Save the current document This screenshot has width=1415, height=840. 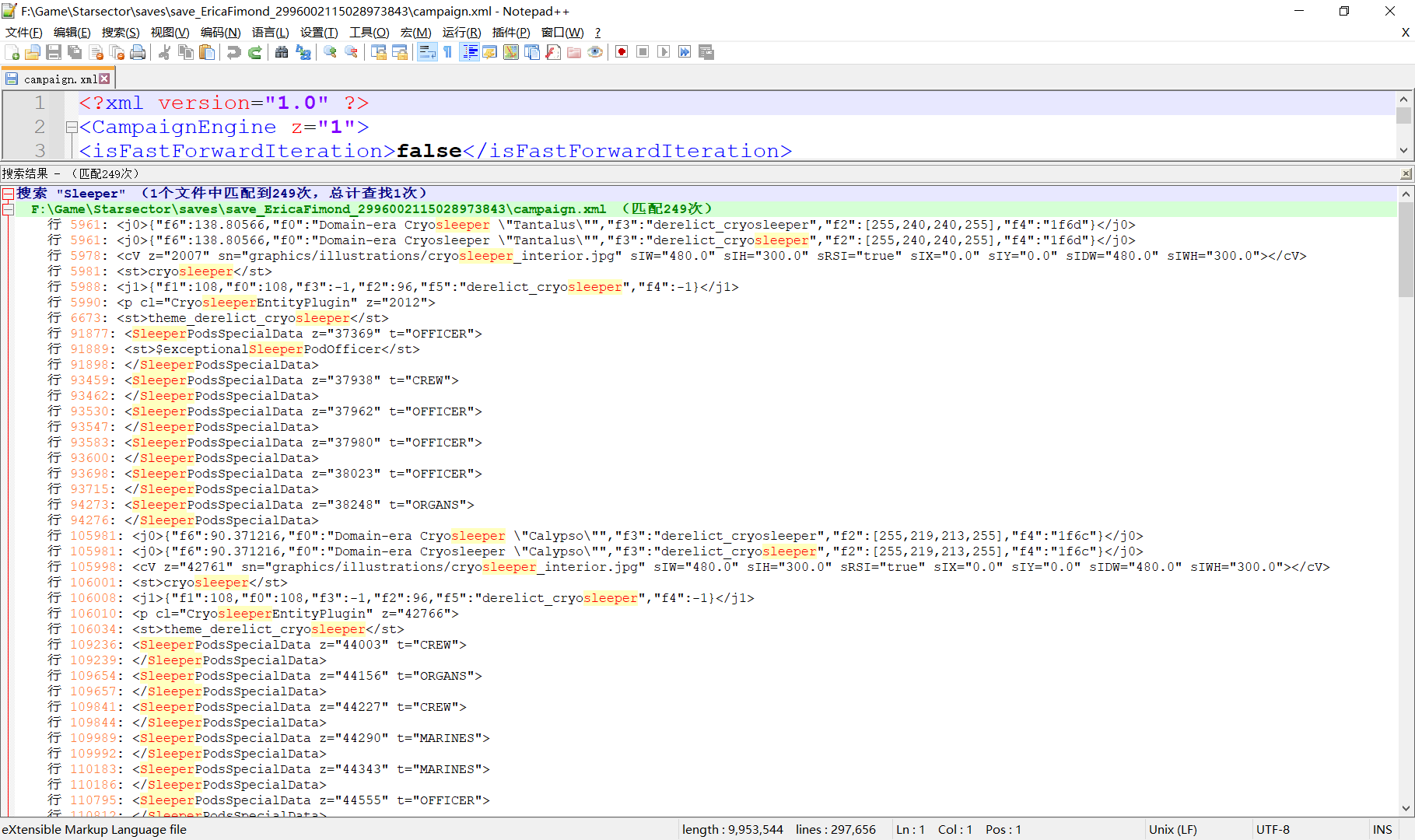pos(54,52)
